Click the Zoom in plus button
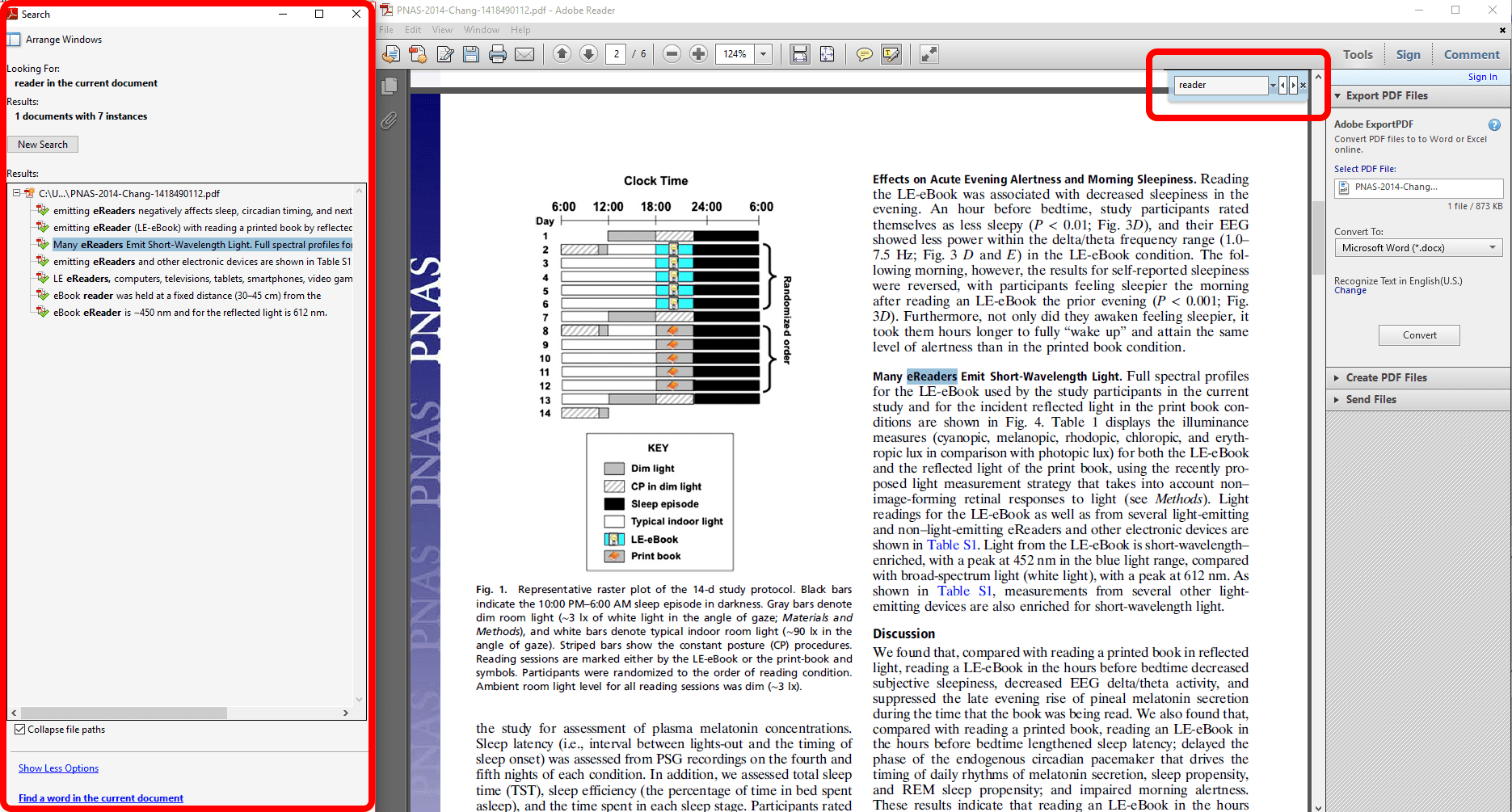The width and height of the screenshot is (1512, 812). click(699, 54)
